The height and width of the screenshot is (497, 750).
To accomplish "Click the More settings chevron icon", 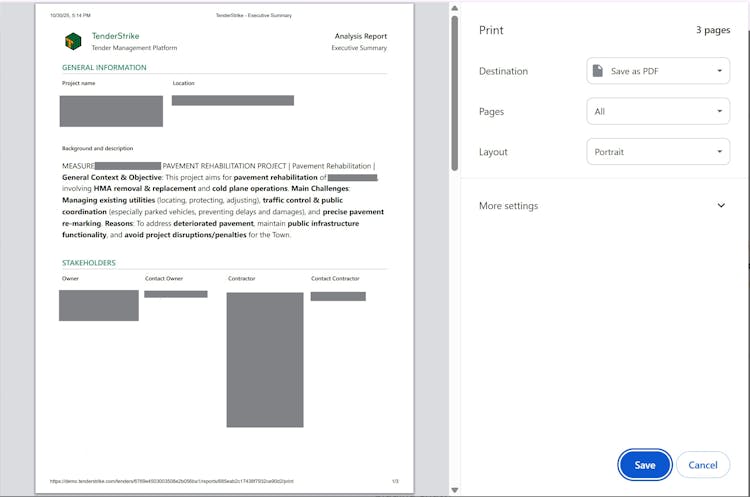I will click(721, 206).
